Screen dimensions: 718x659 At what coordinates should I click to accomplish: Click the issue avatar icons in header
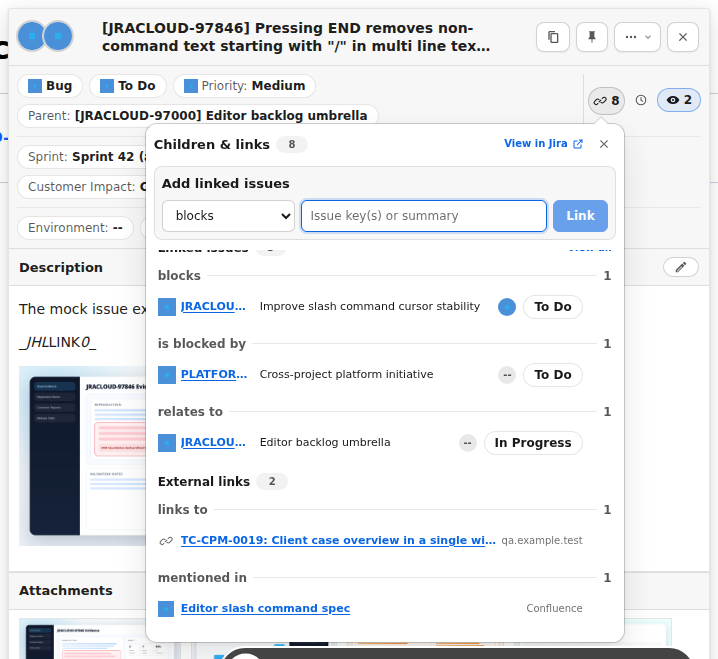[45, 36]
